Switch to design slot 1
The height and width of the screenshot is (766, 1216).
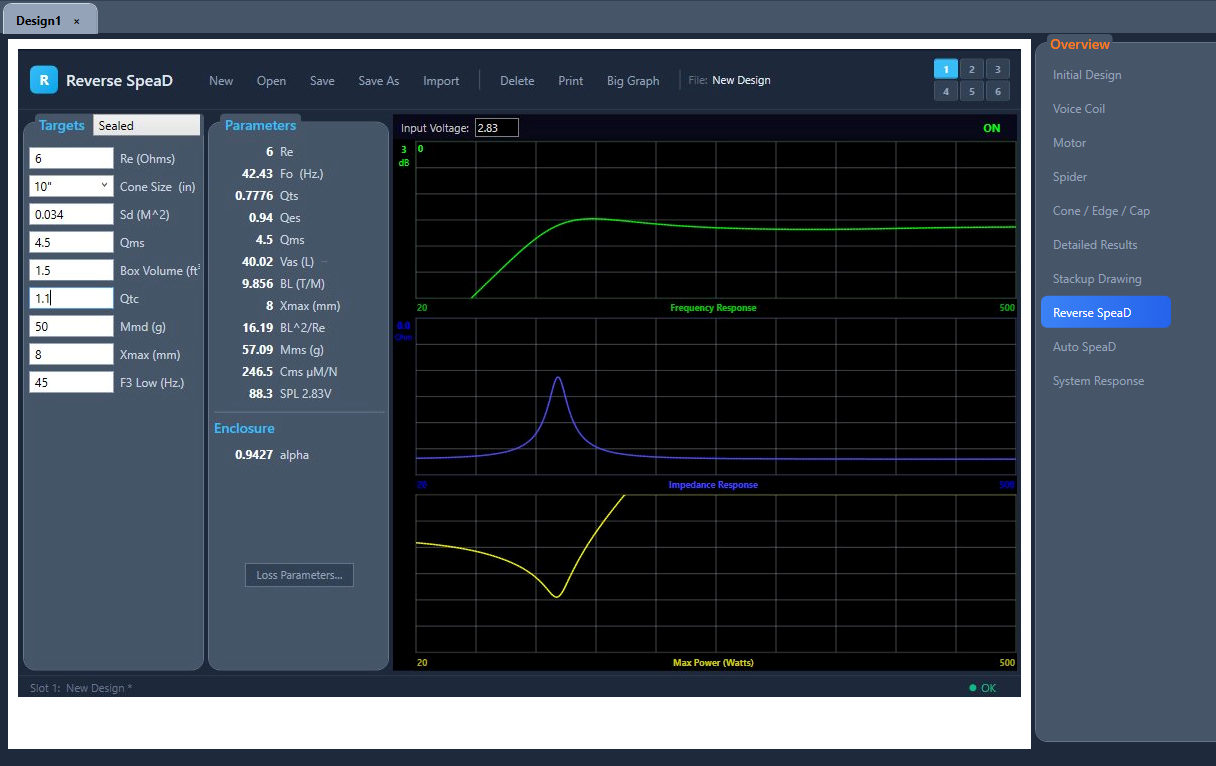point(946,69)
